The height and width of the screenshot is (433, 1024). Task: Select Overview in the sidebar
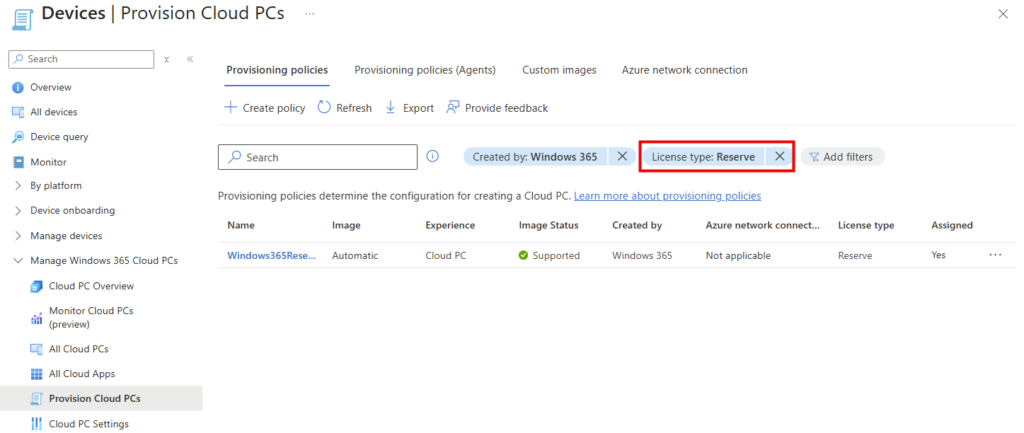coord(51,88)
